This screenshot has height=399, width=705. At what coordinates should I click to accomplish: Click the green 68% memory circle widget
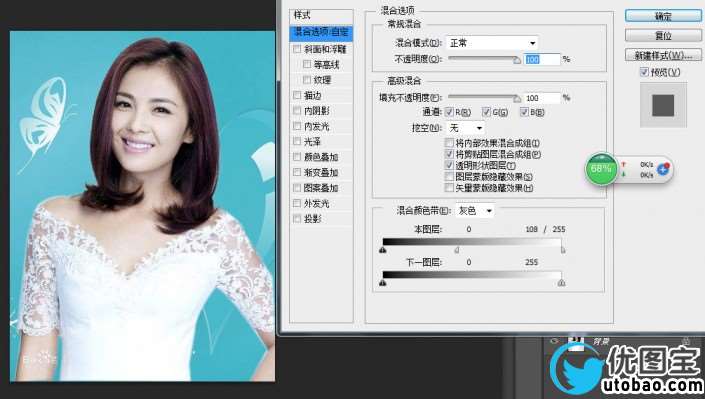(x=601, y=169)
